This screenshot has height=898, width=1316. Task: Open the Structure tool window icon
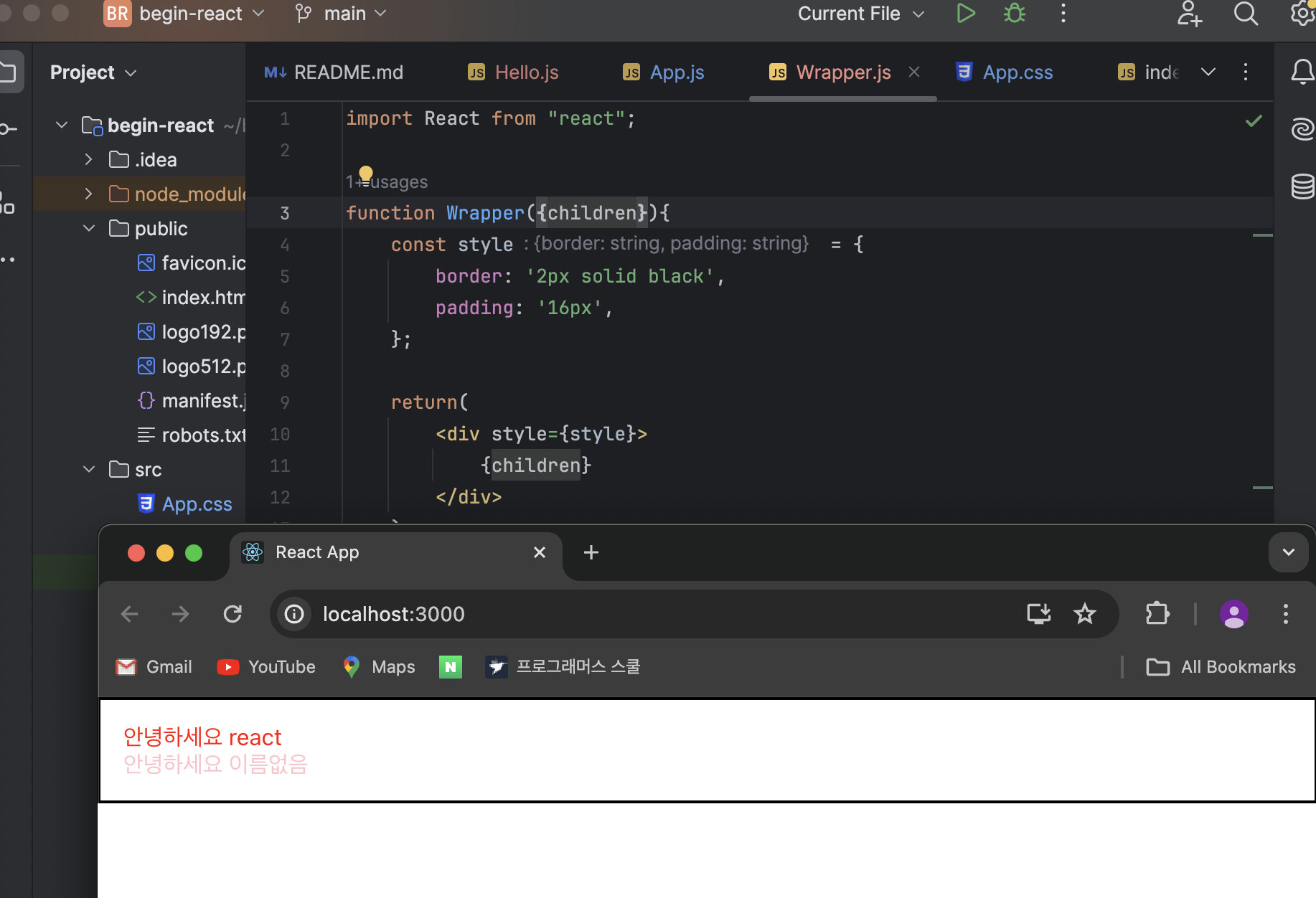click(7, 204)
